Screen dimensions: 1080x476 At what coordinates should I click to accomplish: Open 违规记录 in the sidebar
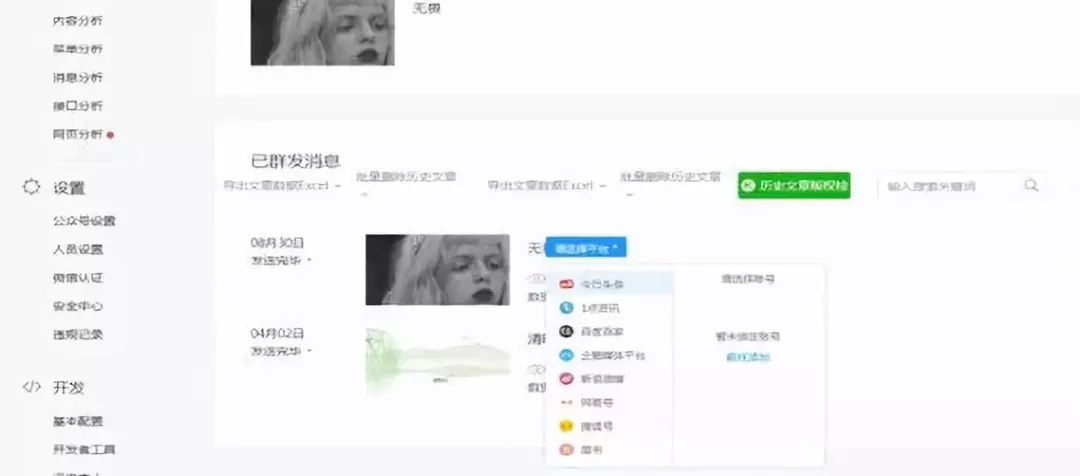pos(78,335)
